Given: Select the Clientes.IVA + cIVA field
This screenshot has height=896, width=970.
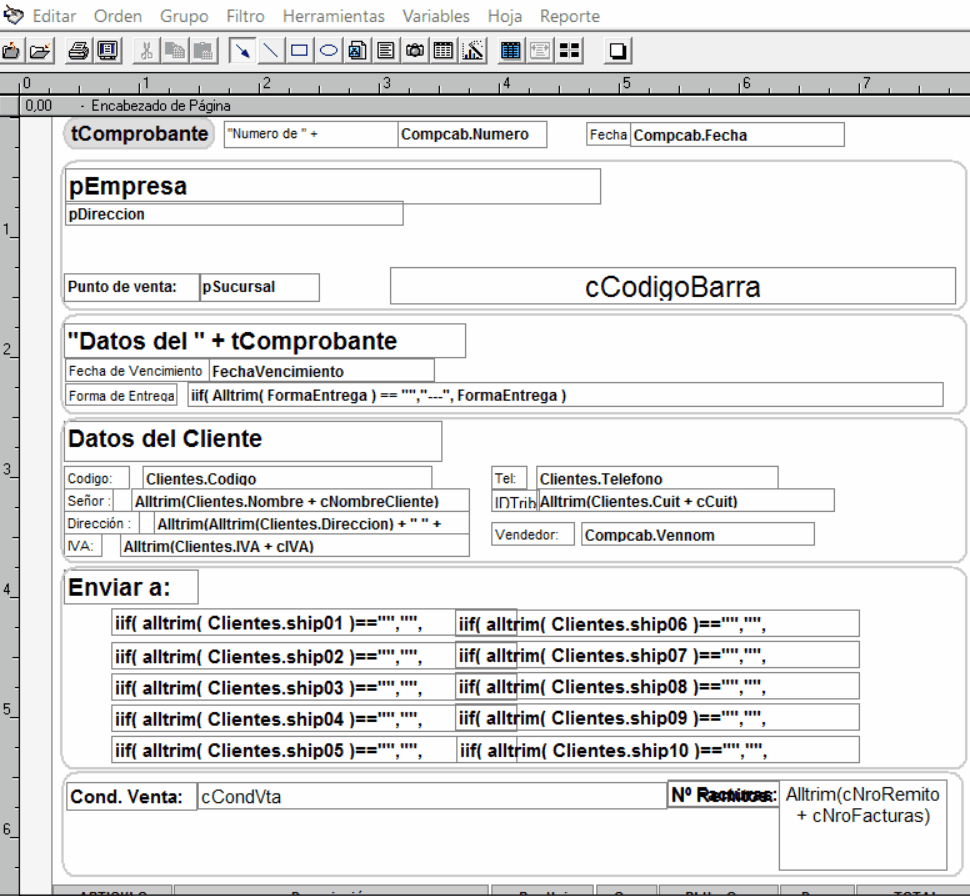Looking at the screenshot, I should pos(294,546).
